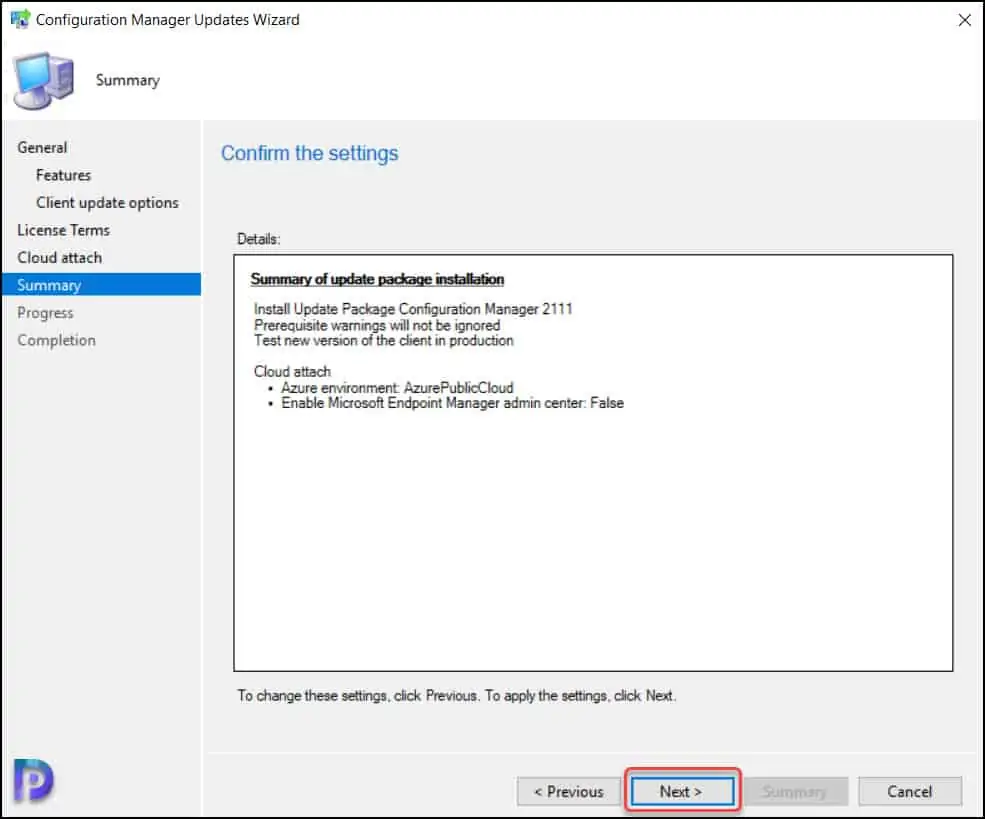This screenshot has width=985, height=819.
Task: Open the General wizard page
Action: pyautogui.click(x=42, y=148)
